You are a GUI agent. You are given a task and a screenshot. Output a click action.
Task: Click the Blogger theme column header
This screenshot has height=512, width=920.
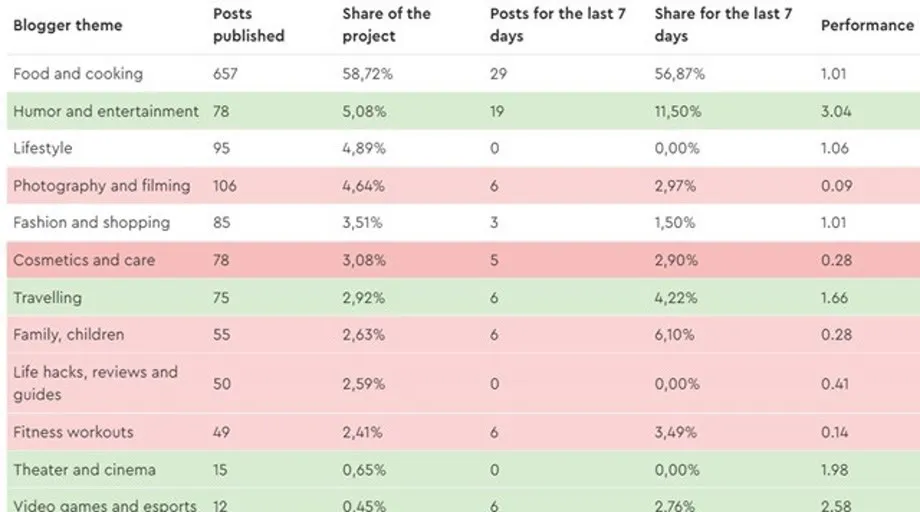tap(65, 25)
